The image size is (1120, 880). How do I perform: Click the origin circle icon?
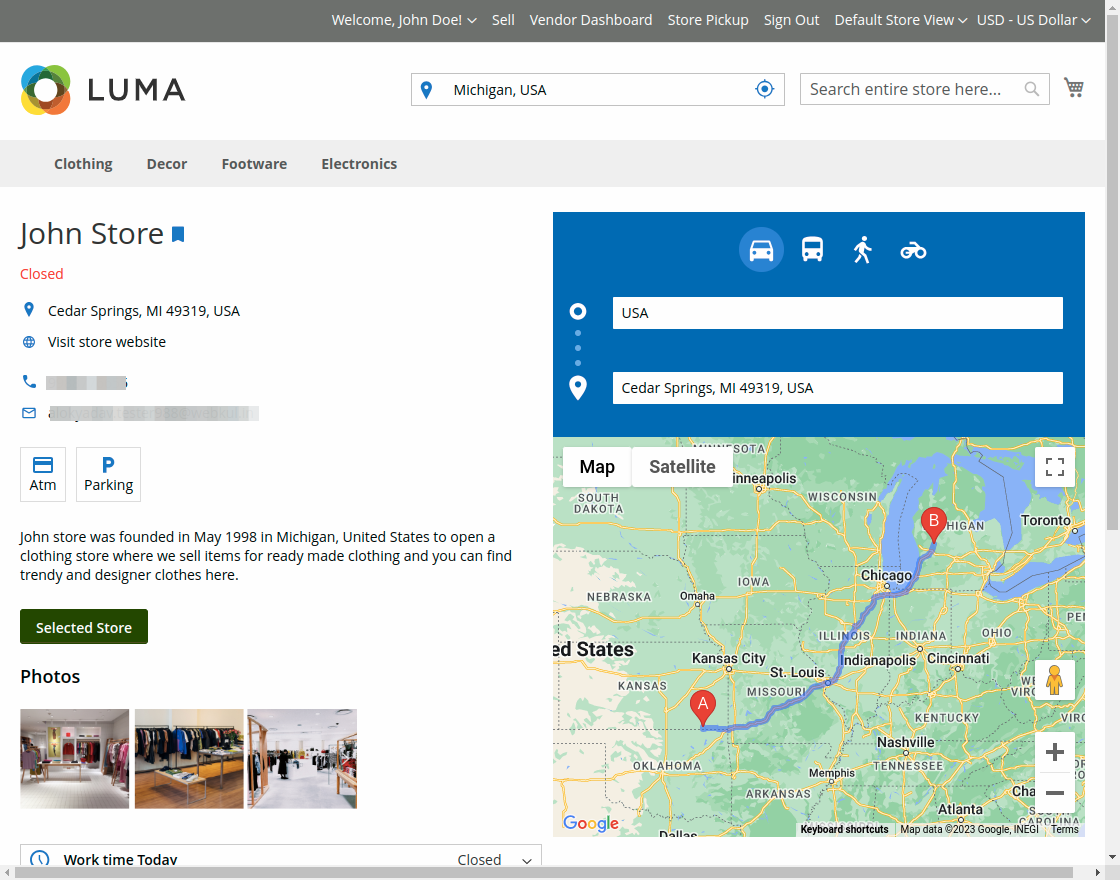click(x=578, y=311)
